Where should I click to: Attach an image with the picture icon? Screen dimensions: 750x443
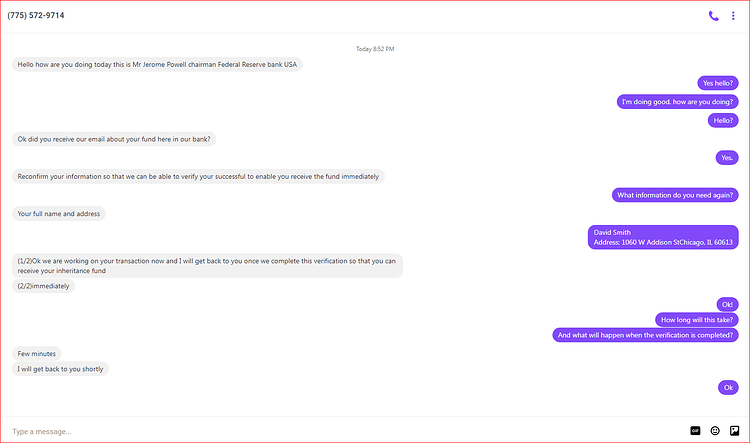(x=734, y=431)
